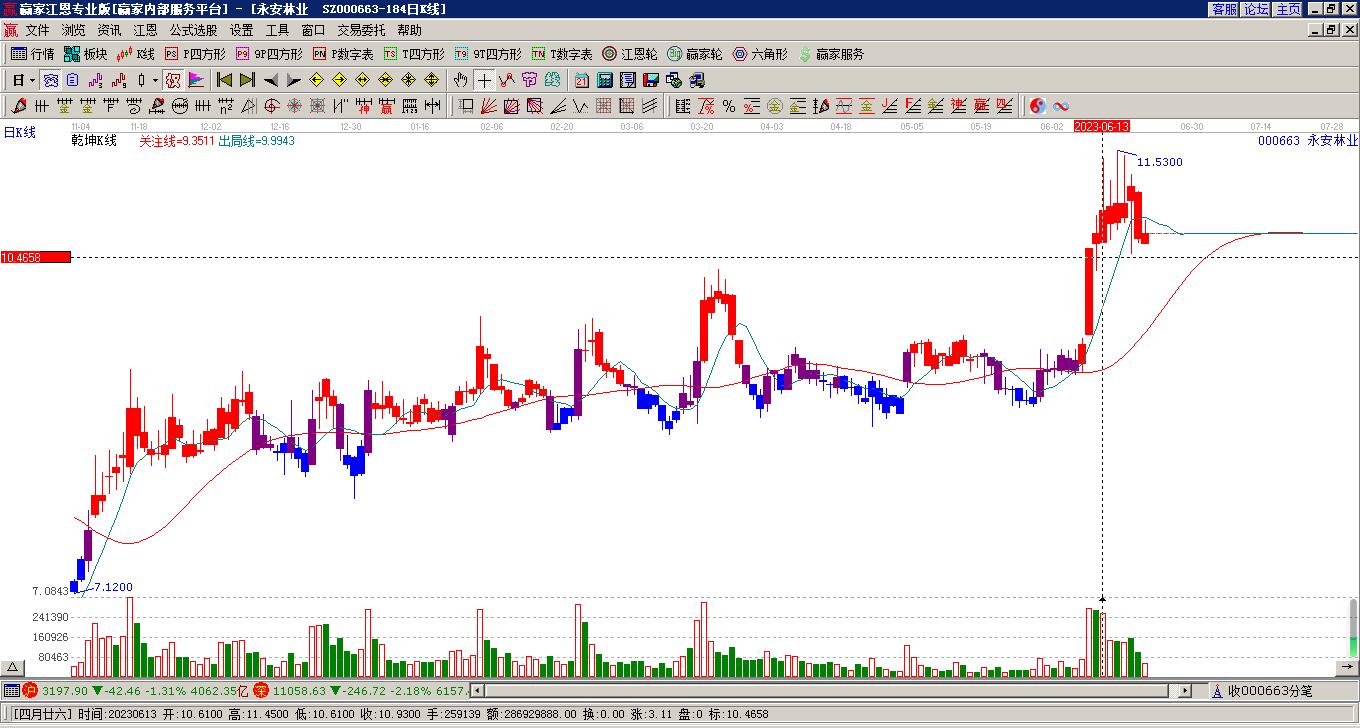Click the 日K线 label

point(20,132)
